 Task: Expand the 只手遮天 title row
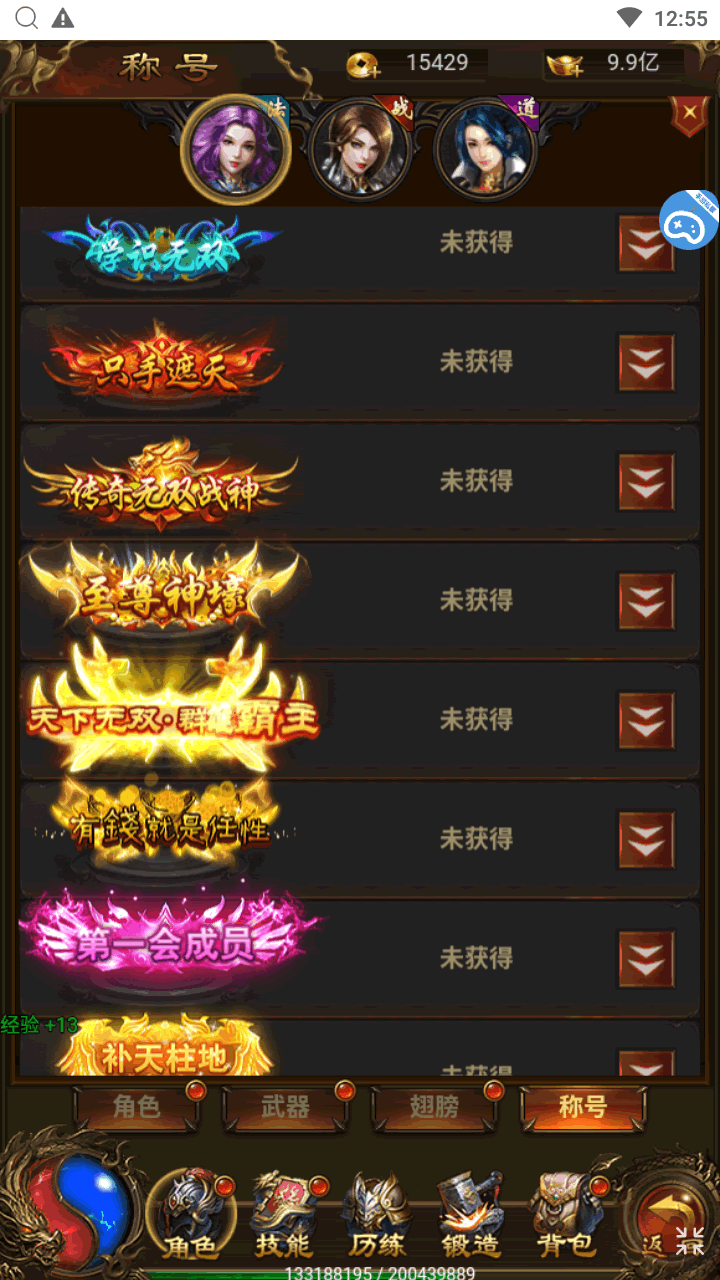646,362
